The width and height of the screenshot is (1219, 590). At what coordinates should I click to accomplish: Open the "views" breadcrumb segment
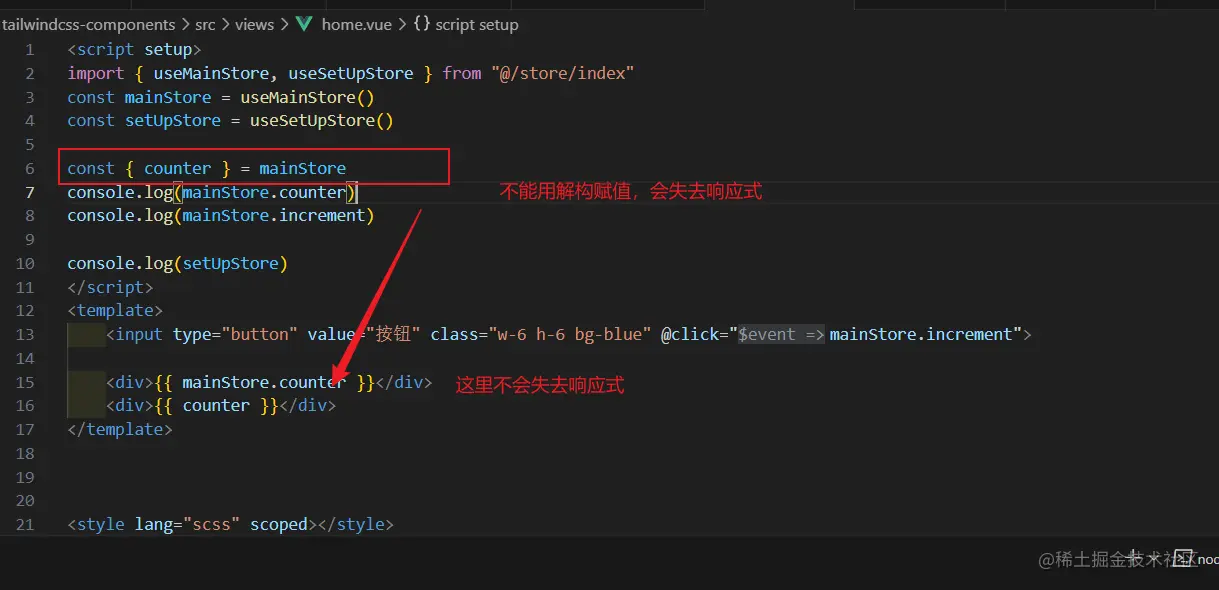pos(254,24)
